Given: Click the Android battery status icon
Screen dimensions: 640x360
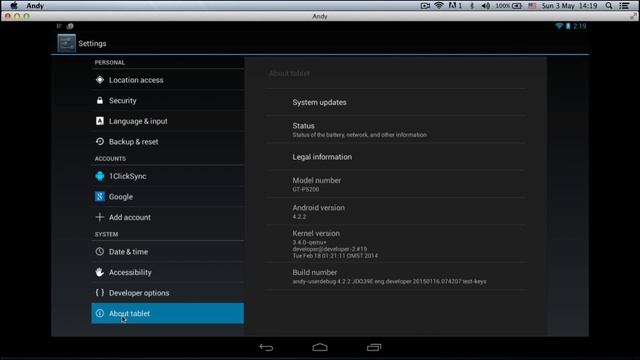Looking at the screenshot, I should click(568, 26).
